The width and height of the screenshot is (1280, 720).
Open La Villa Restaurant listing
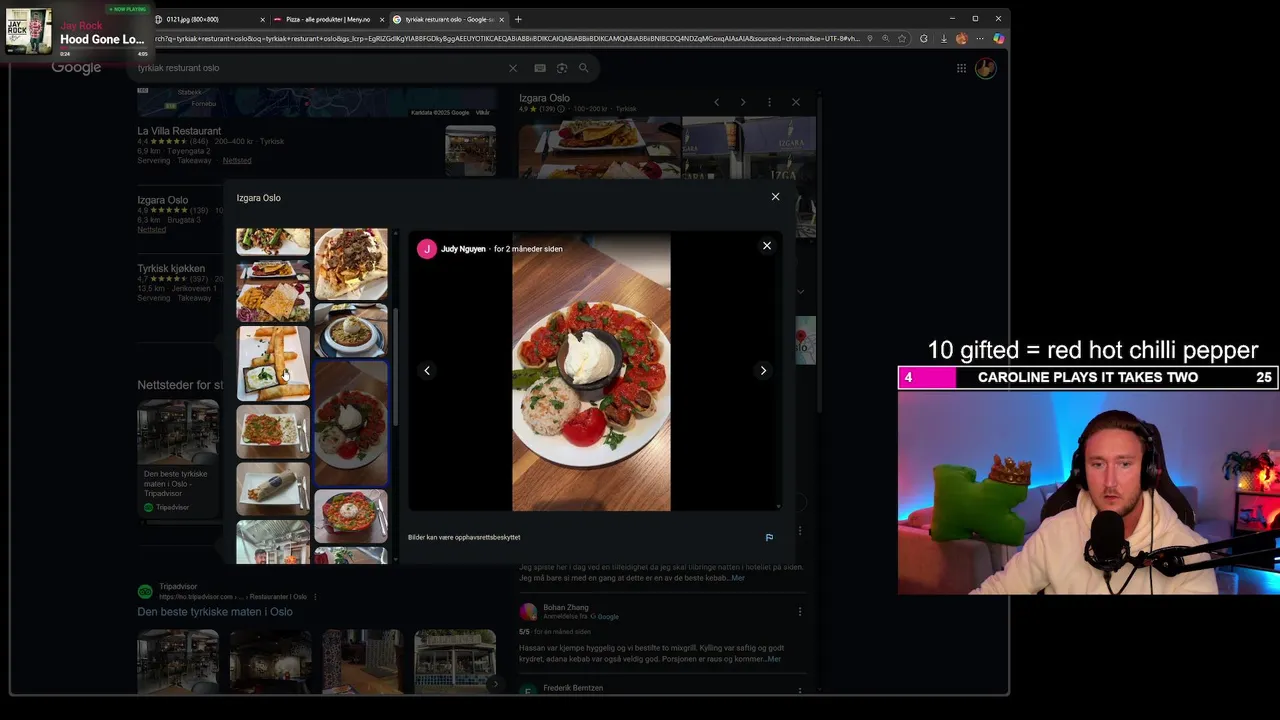pyautogui.click(x=179, y=131)
